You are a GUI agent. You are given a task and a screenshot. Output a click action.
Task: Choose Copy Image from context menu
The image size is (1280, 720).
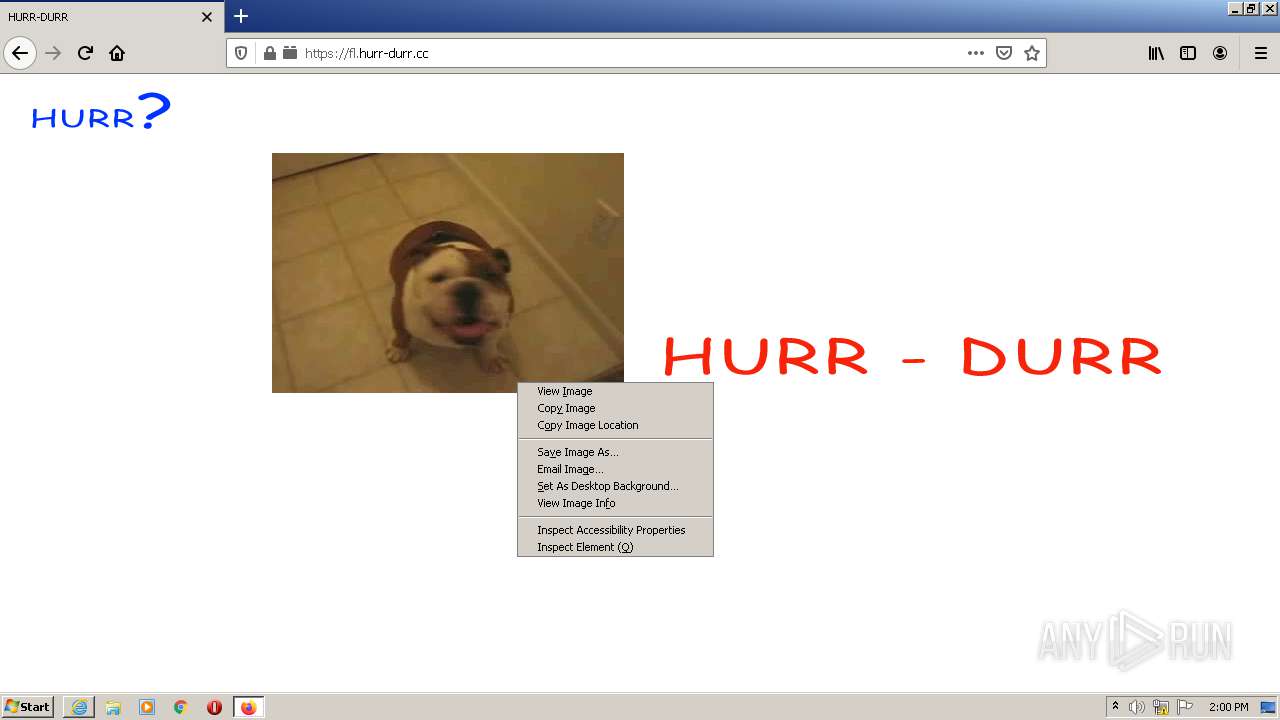point(615,408)
